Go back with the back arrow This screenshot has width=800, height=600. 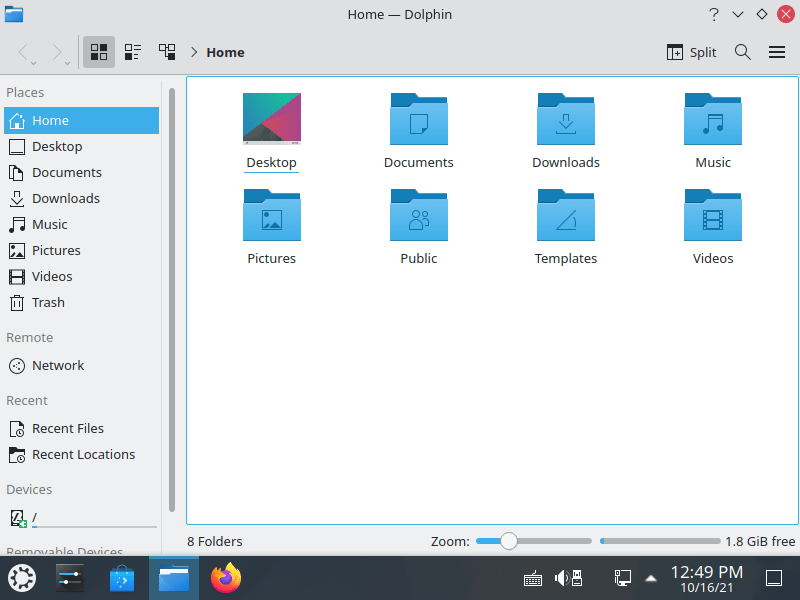22,52
